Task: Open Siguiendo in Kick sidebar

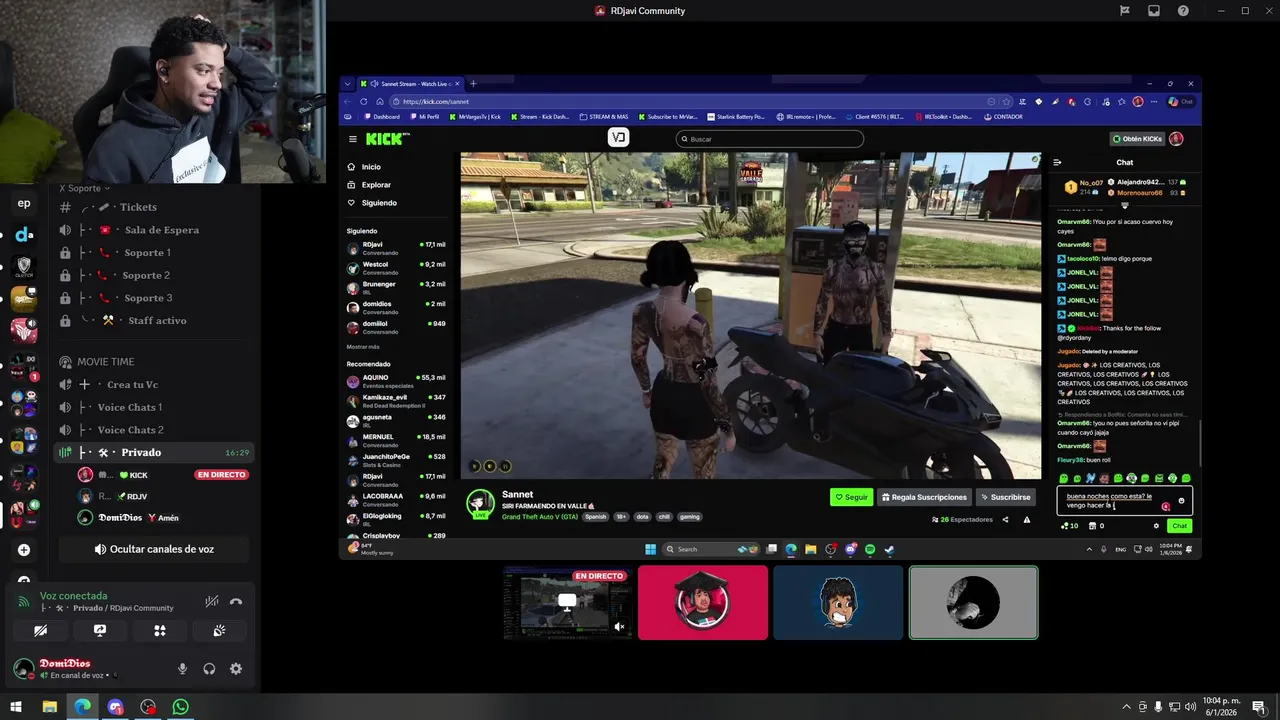Action: (x=379, y=203)
